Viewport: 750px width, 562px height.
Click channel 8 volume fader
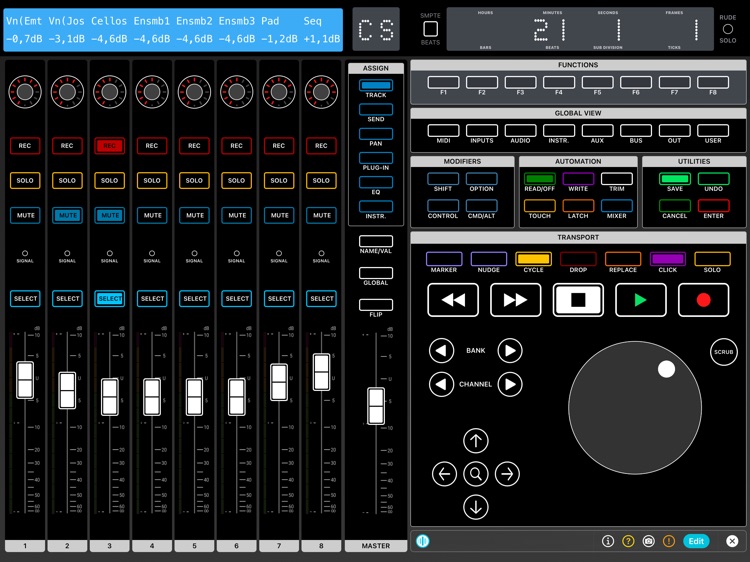tap(321, 372)
